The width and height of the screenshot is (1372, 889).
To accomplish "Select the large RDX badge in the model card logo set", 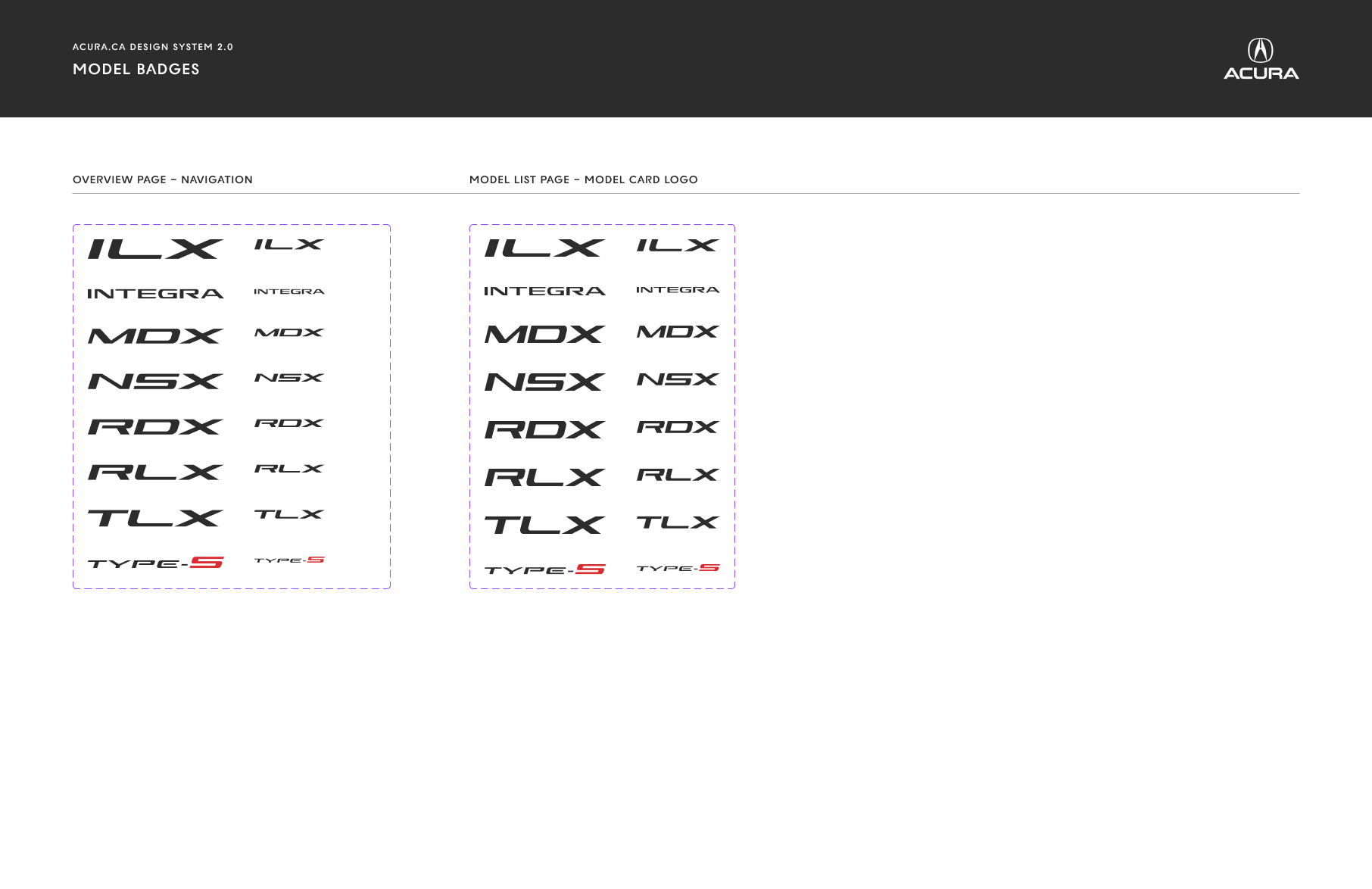I will coord(544,429).
